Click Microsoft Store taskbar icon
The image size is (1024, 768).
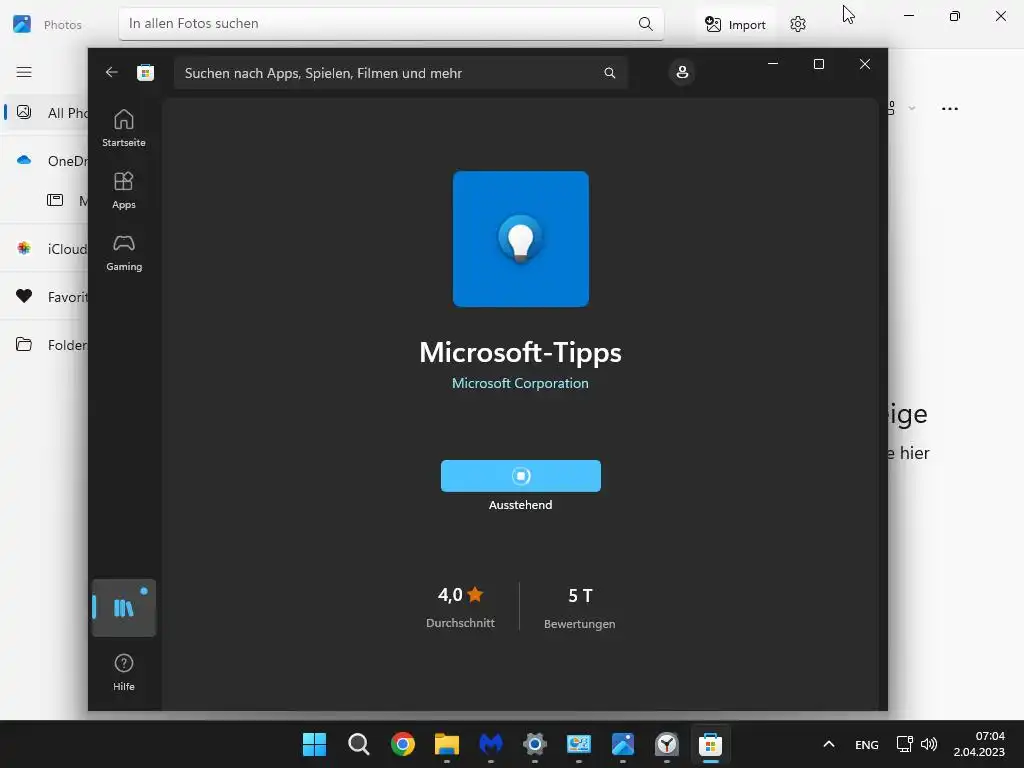click(711, 744)
